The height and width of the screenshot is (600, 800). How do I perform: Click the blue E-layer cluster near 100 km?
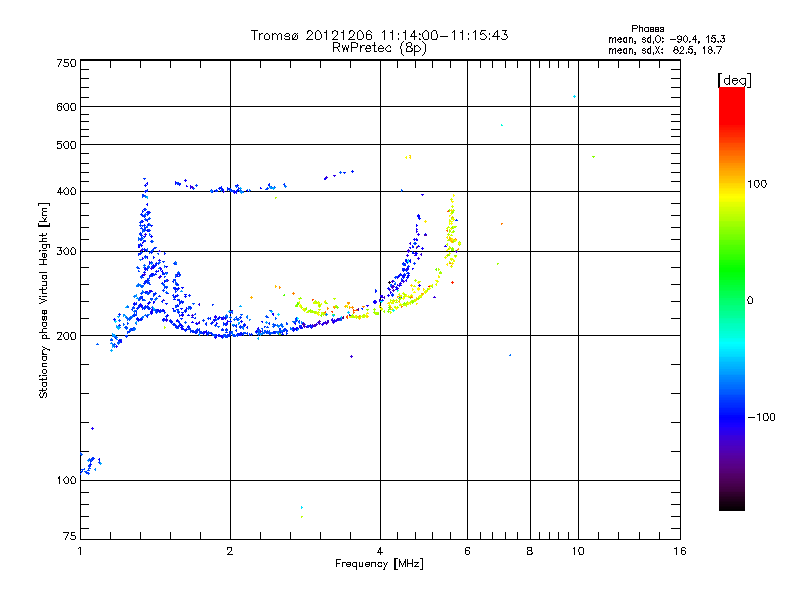click(x=91, y=464)
